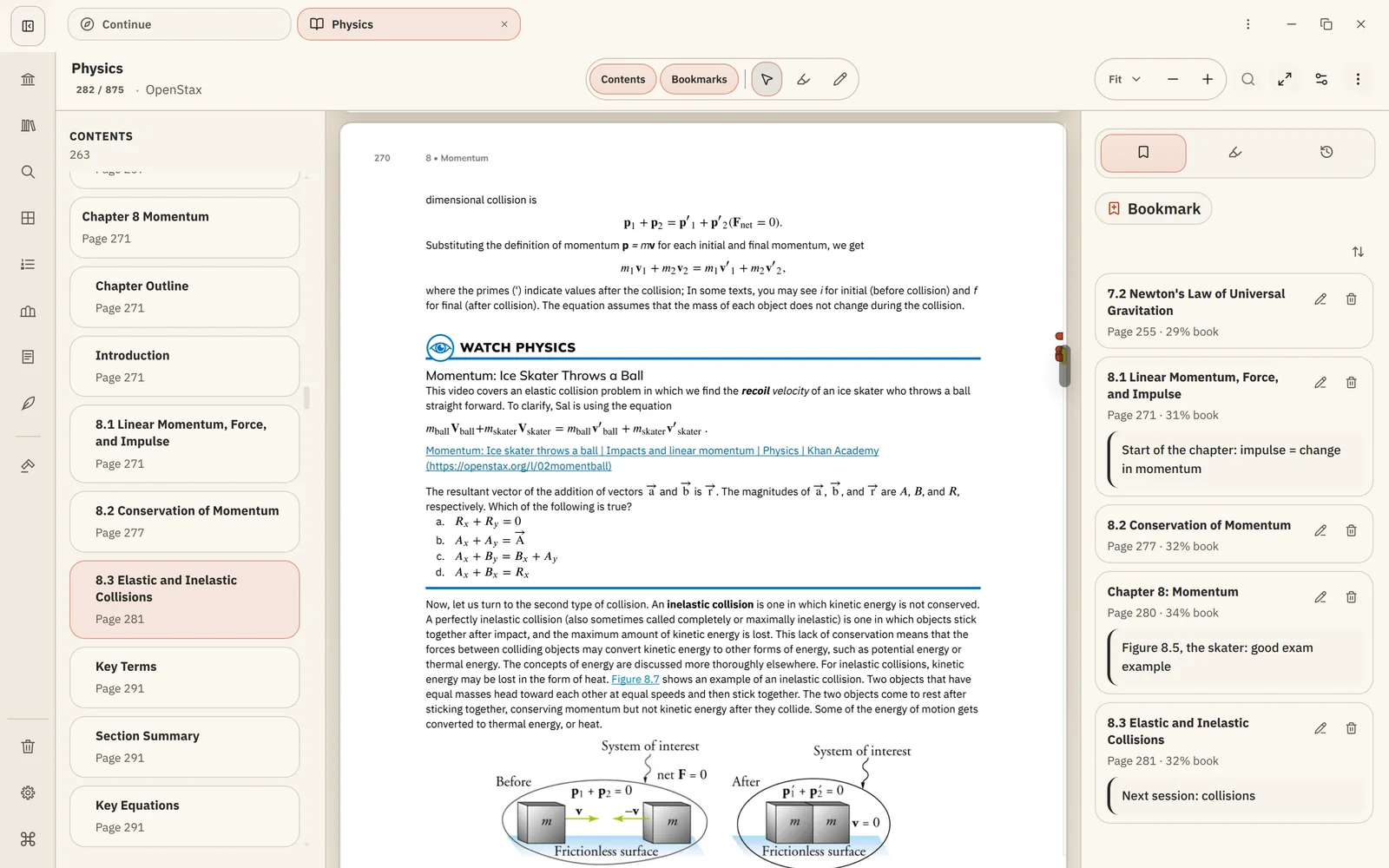Open the Chapter Outline contents entry

click(185, 297)
